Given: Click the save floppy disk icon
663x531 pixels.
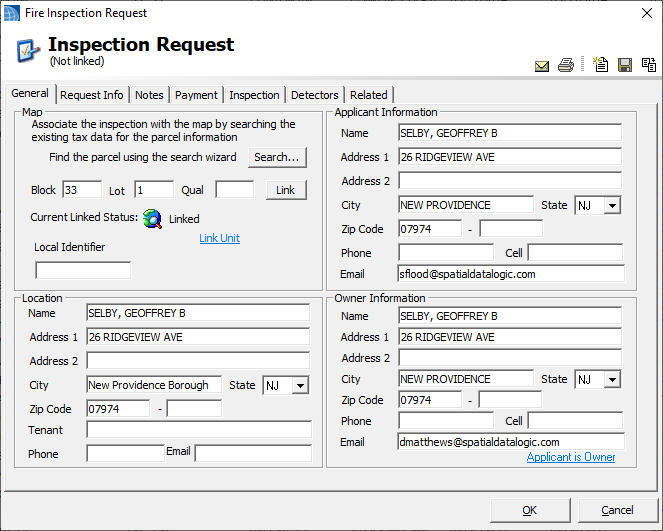Looking at the screenshot, I should click(x=625, y=65).
